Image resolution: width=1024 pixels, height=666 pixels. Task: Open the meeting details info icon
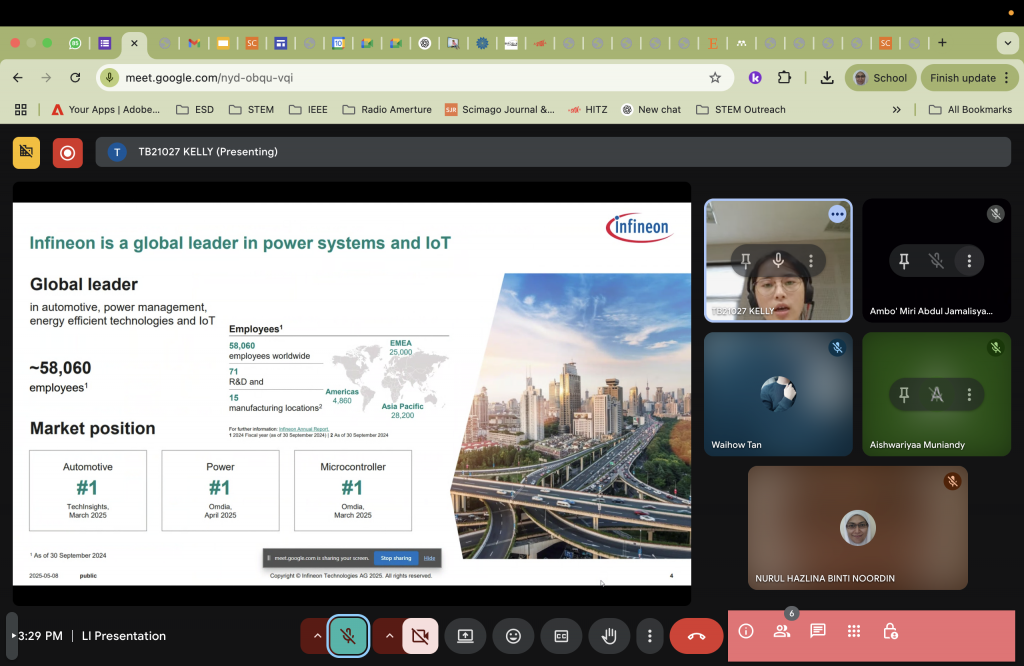coord(746,631)
